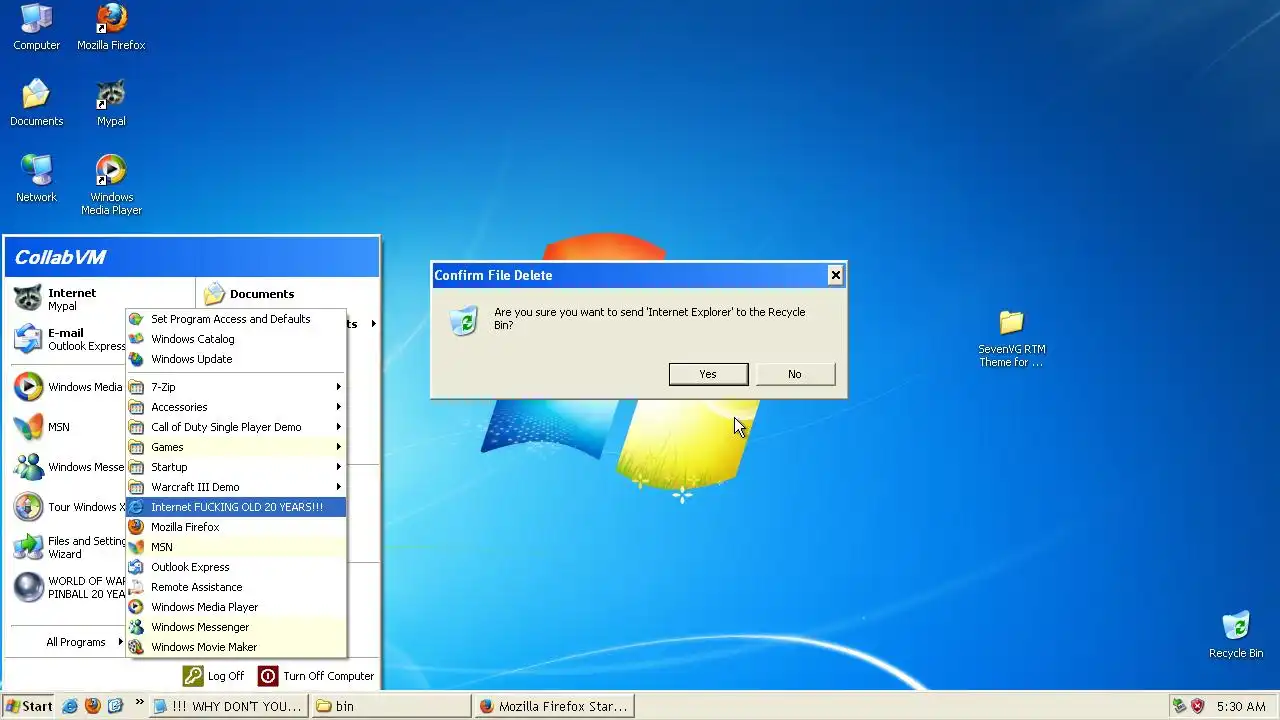Launch the Mypal desktop shortcut
The height and width of the screenshot is (720, 1280).
[111, 103]
